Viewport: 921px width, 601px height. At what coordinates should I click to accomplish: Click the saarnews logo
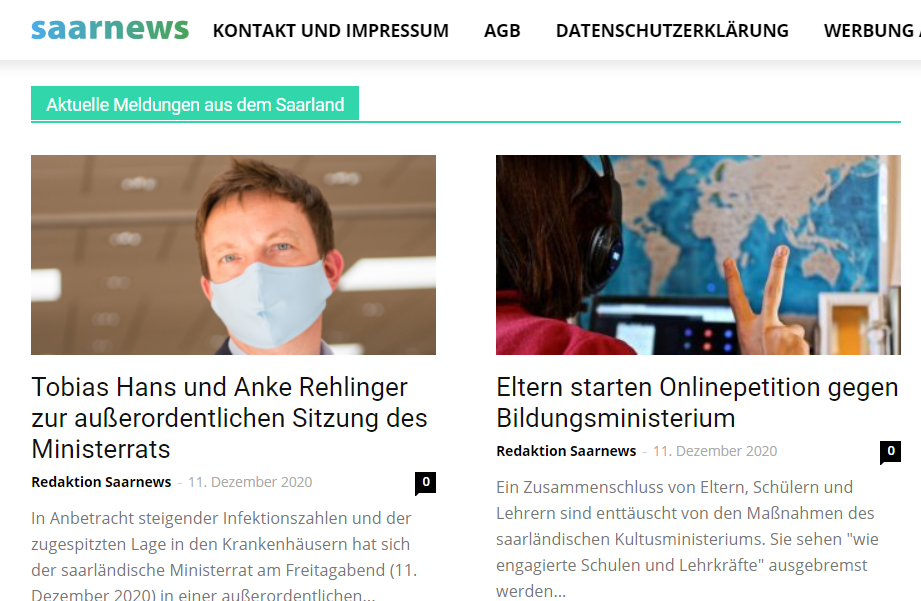click(110, 29)
